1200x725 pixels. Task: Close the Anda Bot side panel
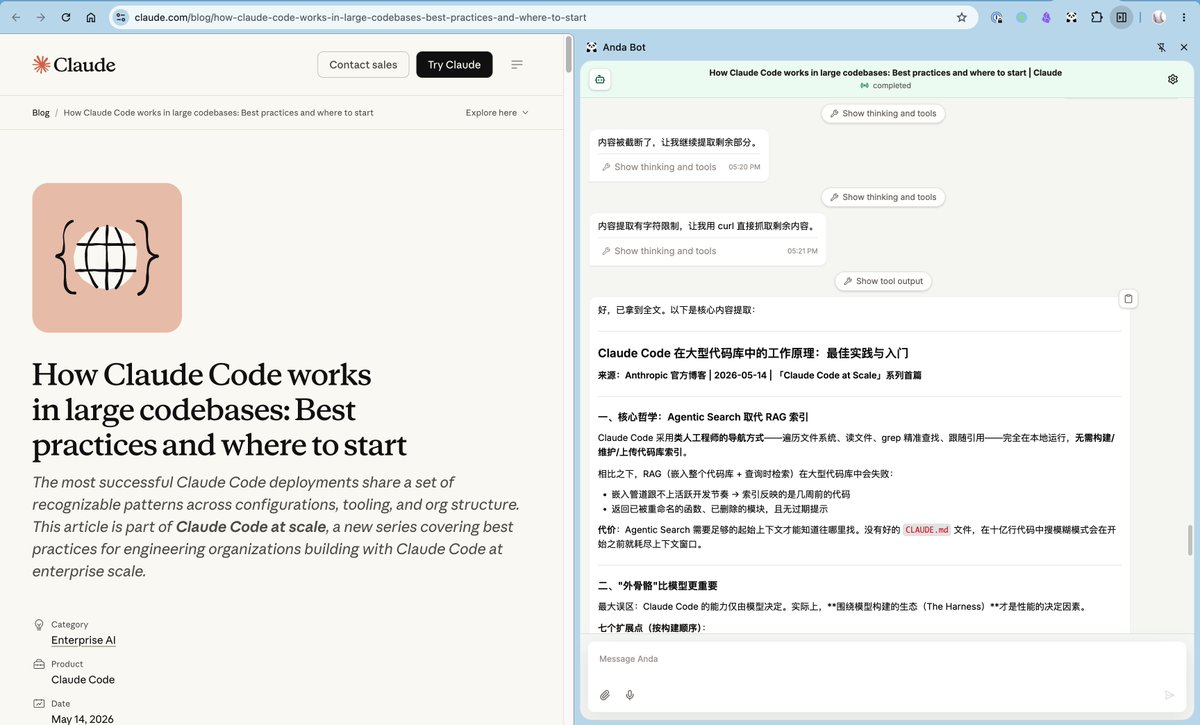(x=1184, y=47)
